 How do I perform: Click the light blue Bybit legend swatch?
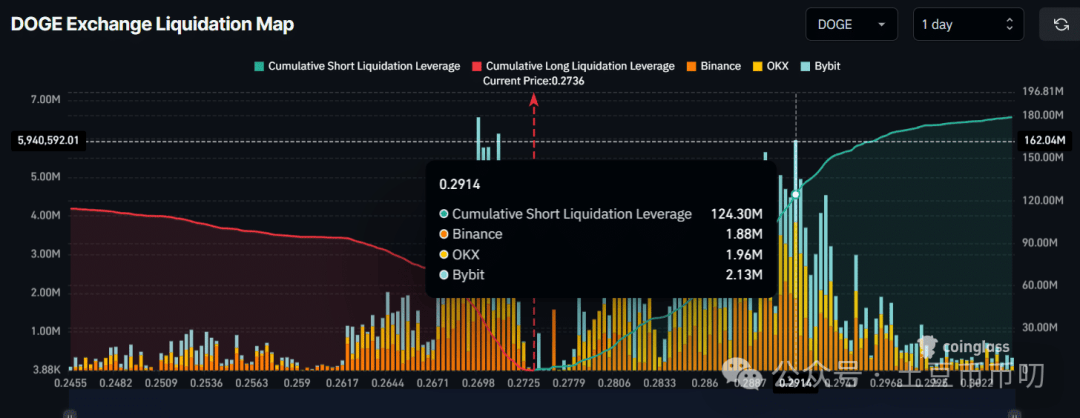click(805, 67)
